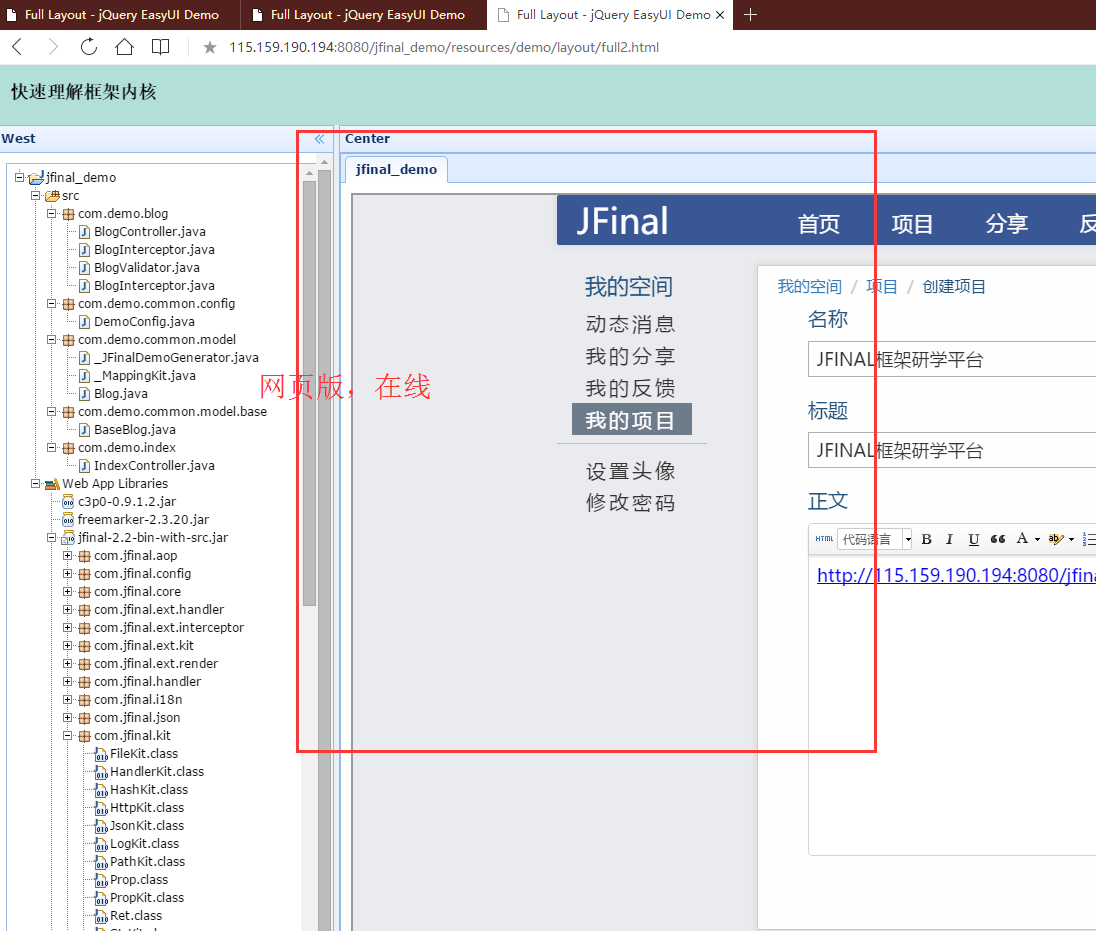The image size is (1096, 931).
Task: Click the c3p0-0.9.1.2.jar jar icon
Action: pyautogui.click(x=68, y=502)
